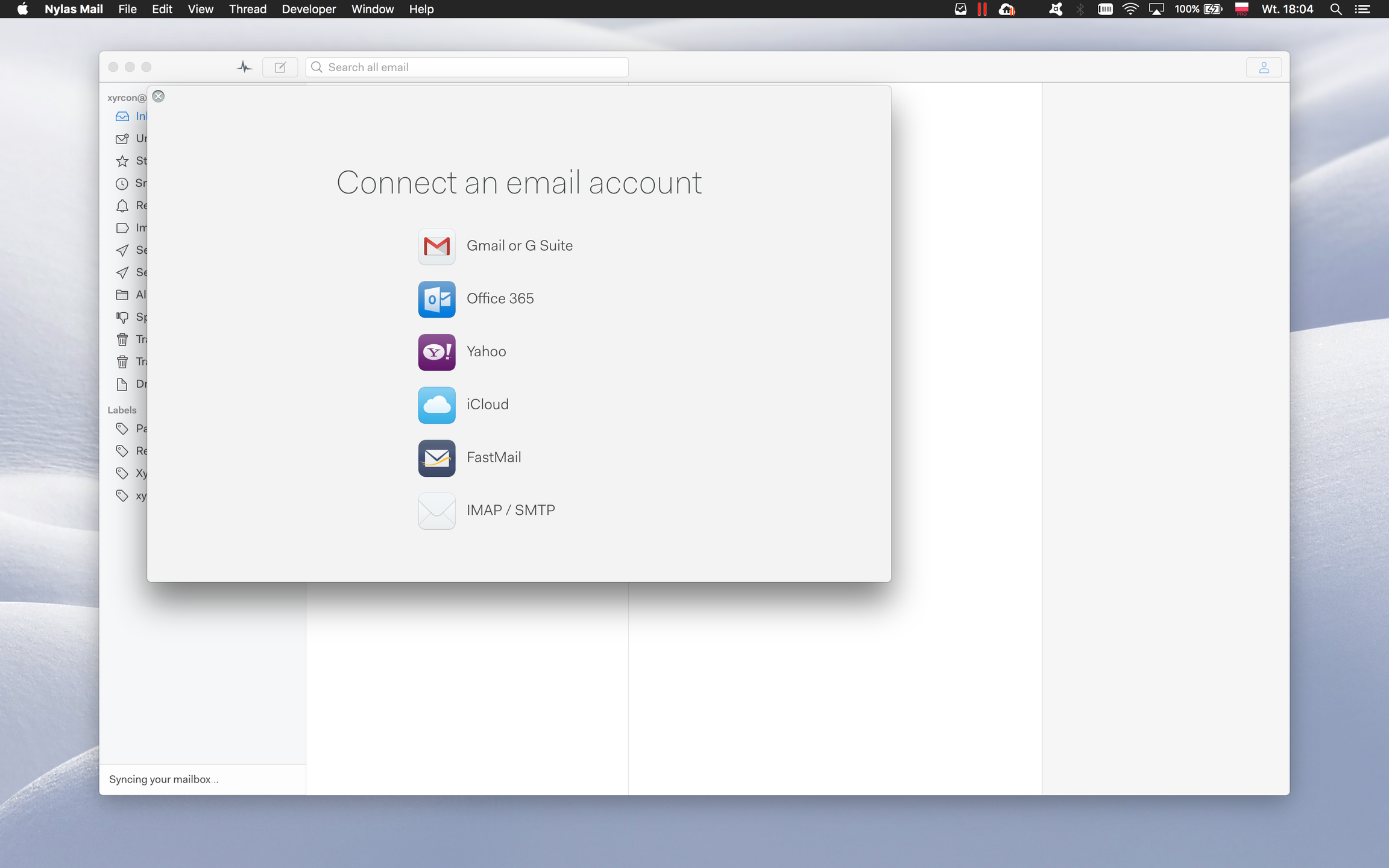The width and height of the screenshot is (1389, 868).
Task: Open the Window menu in menu bar
Action: pyautogui.click(x=372, y=9)
